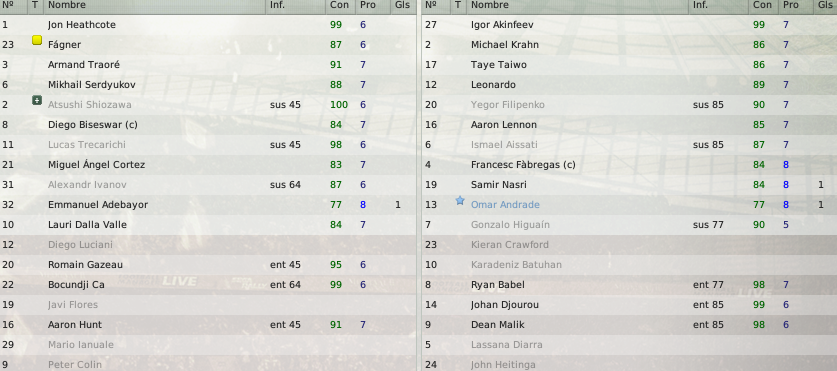Click the green injury icon beside Atsushi Shiozawa
Screen dimensions: 837x371
coord(37,100)
